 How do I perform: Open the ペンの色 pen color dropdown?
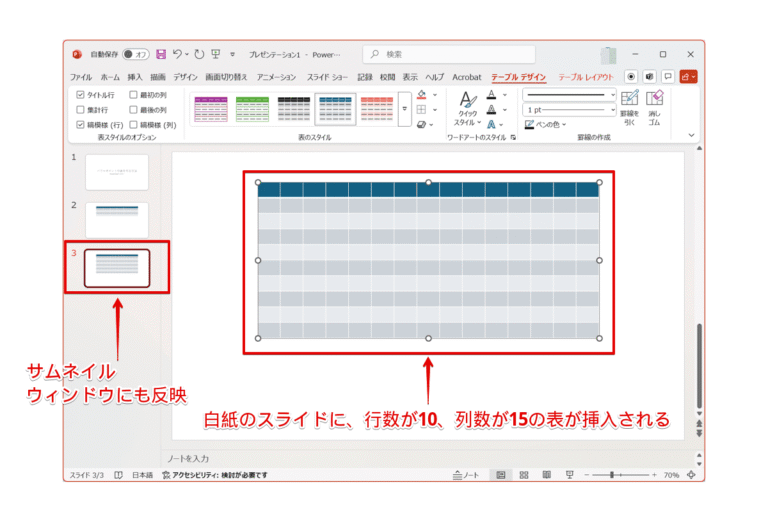click(x=545, y=124)
